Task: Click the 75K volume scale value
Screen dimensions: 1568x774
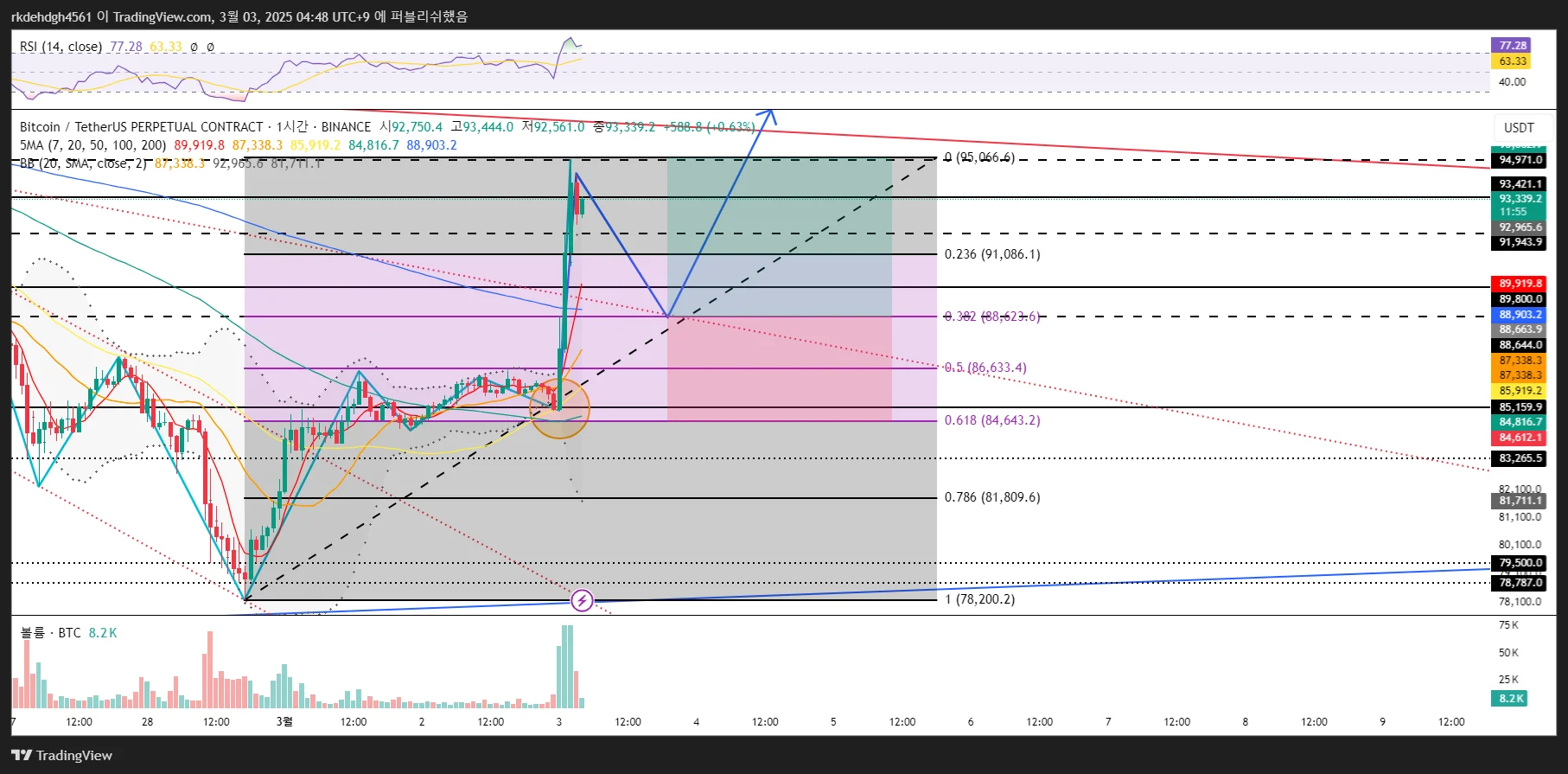Action: (1508, 625)
